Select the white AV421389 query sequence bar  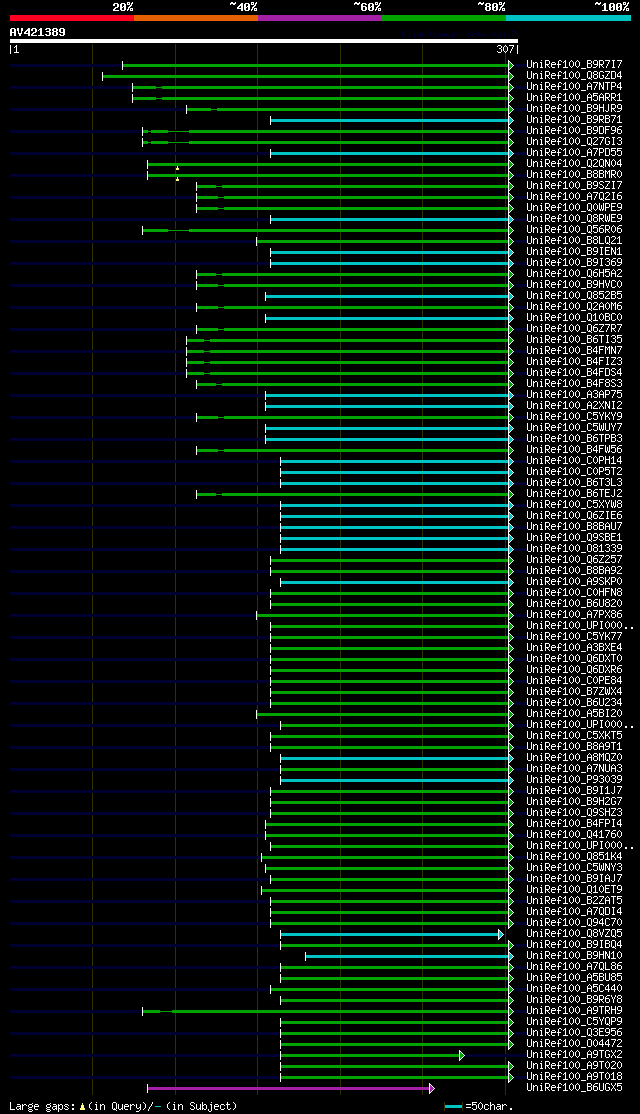coord(264,41)
